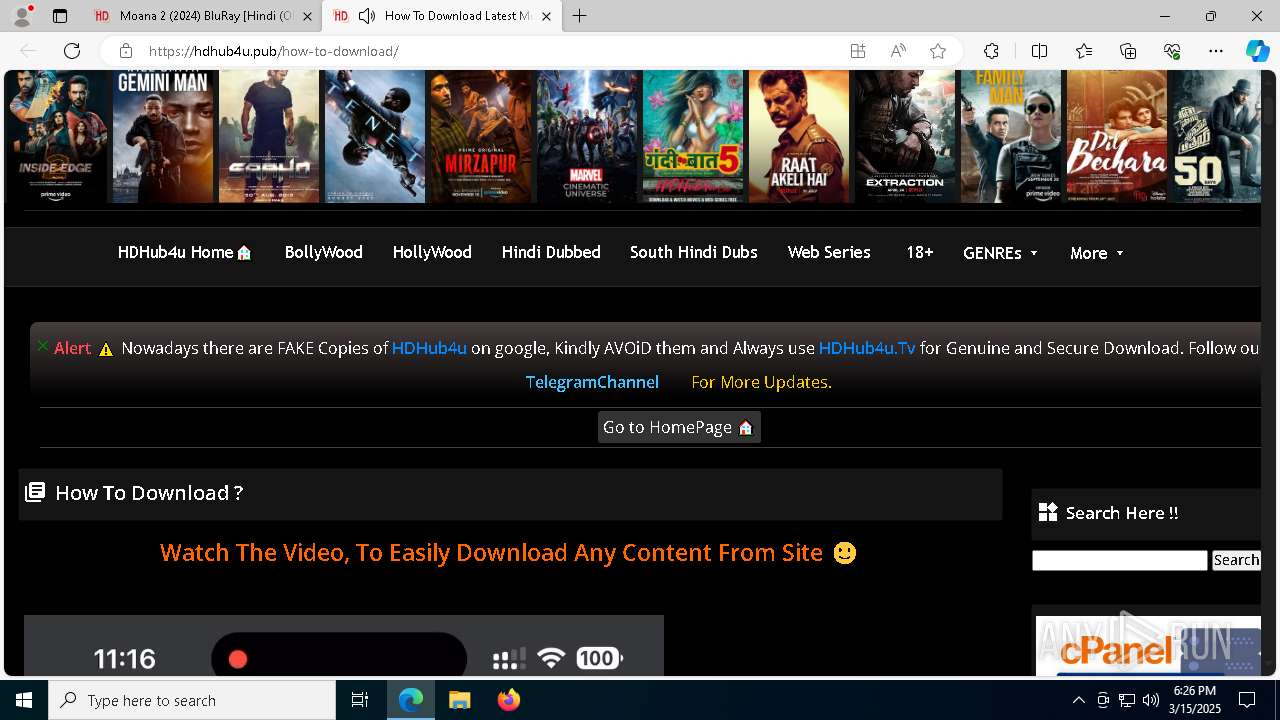View site information lock icon

click(x=125, y=51)
